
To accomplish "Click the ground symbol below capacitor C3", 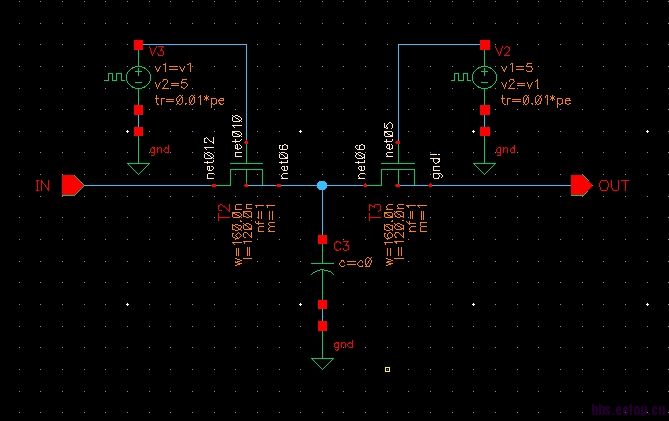I will (x=322, y=363).
